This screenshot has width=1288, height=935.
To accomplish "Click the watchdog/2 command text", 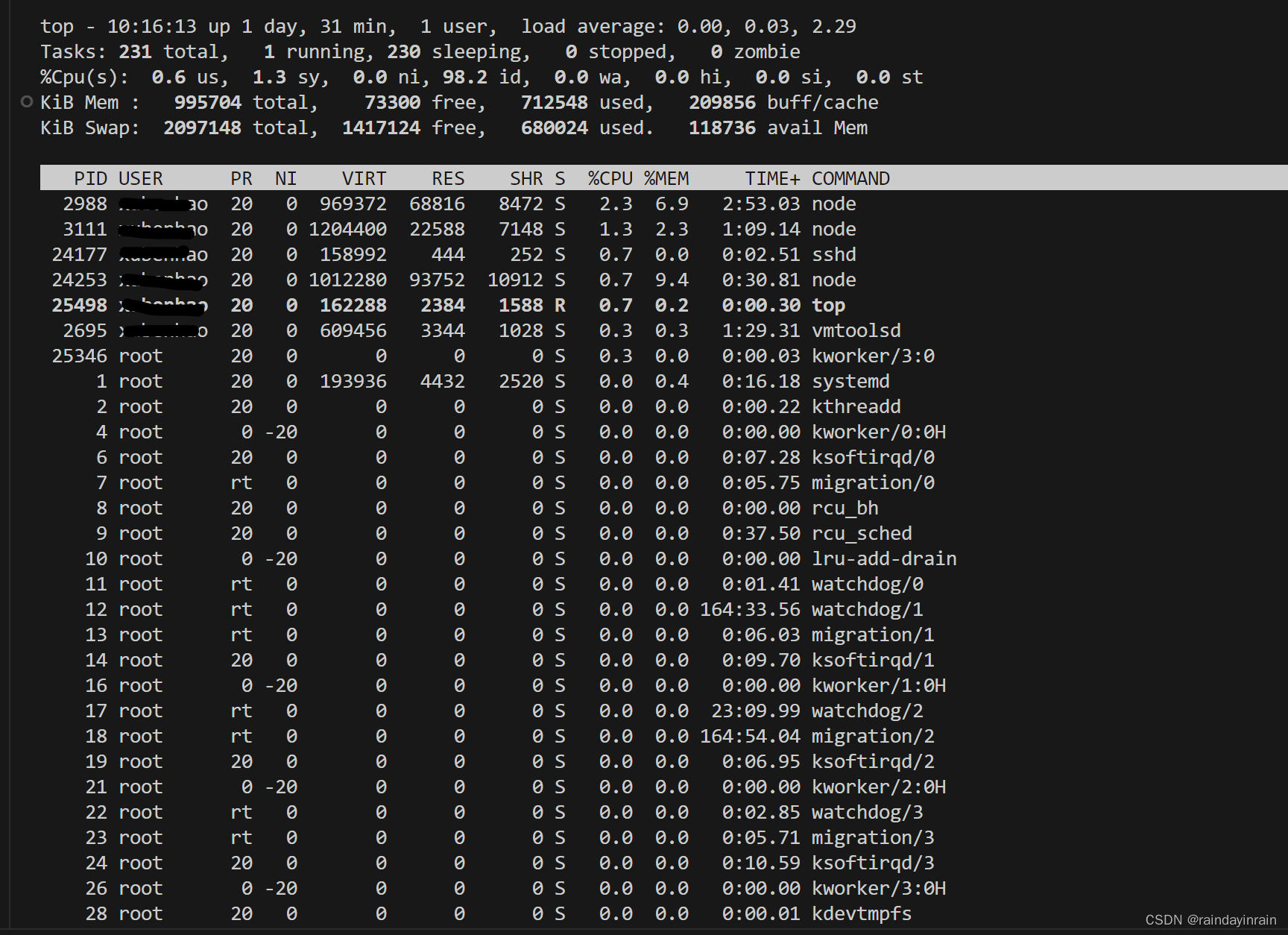I will pos(868,711).
